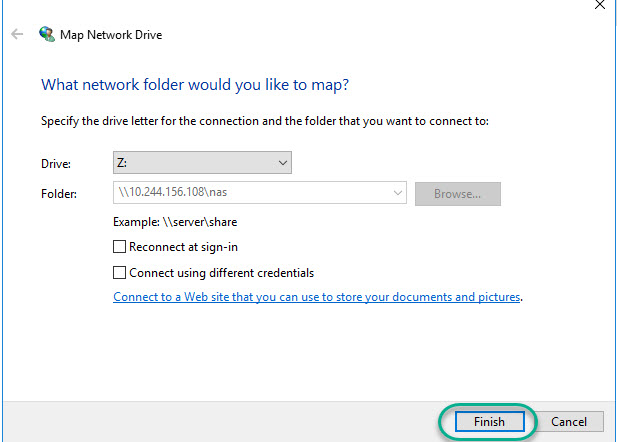Click the 'Folder:' label
Screen dimensions: 617x442
coord(60,193)
